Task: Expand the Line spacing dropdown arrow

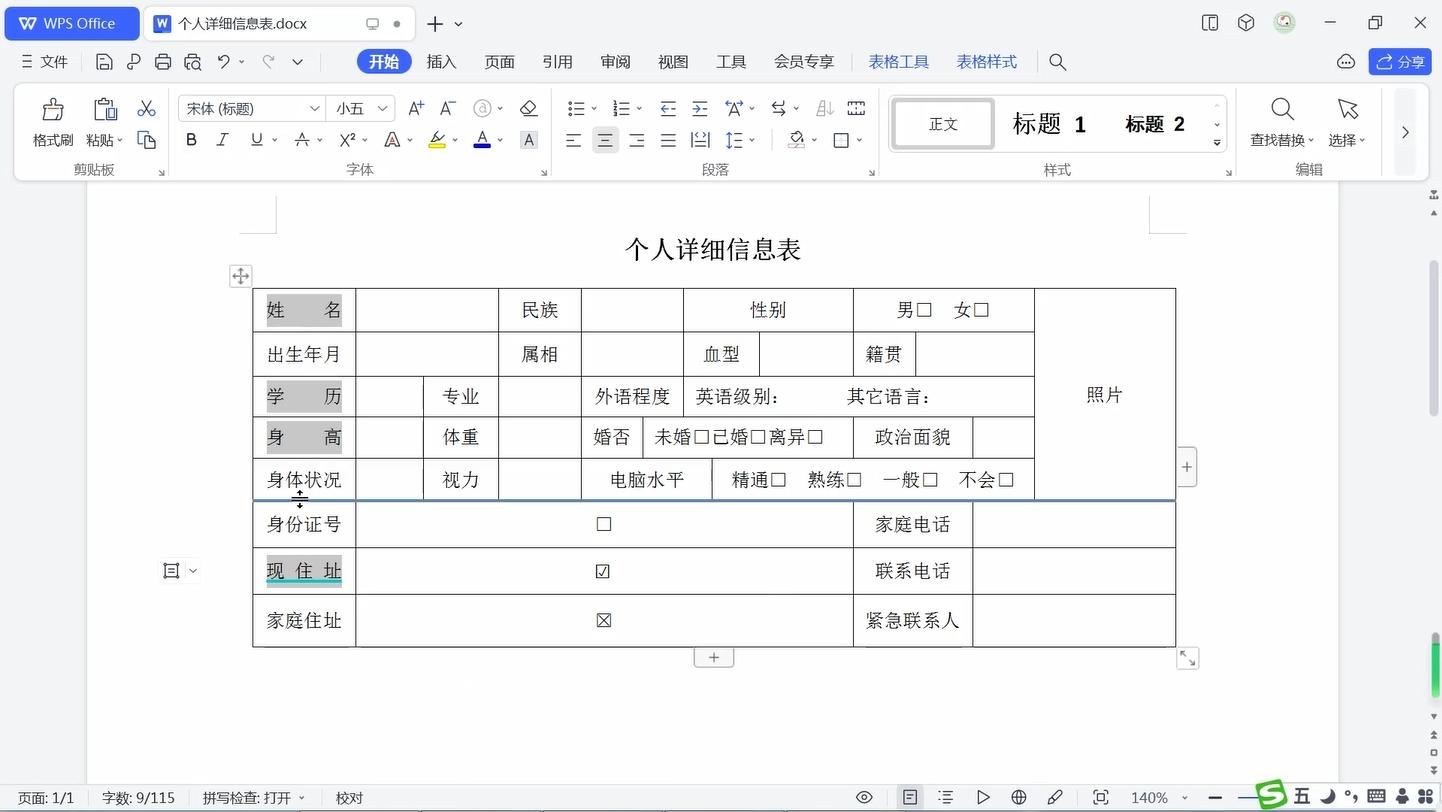Action: (752, 141)
